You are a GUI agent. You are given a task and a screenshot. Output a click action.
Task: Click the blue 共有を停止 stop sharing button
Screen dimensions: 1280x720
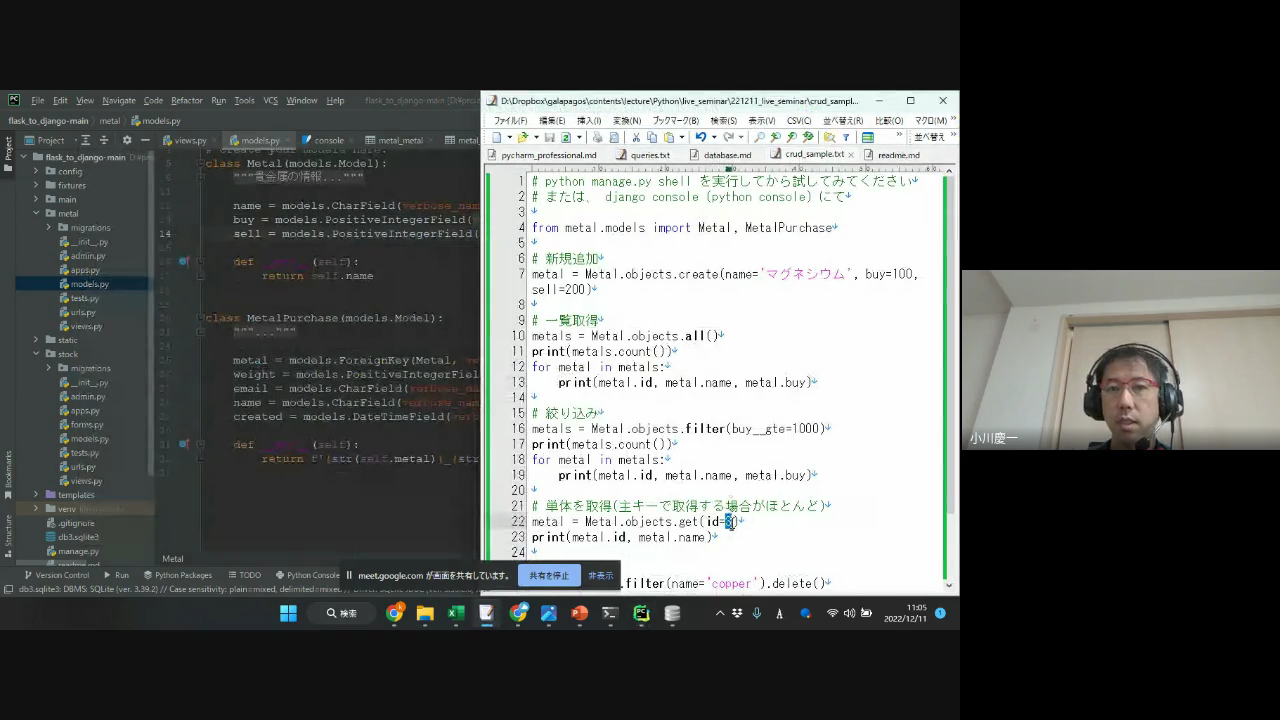click(549, 576)
